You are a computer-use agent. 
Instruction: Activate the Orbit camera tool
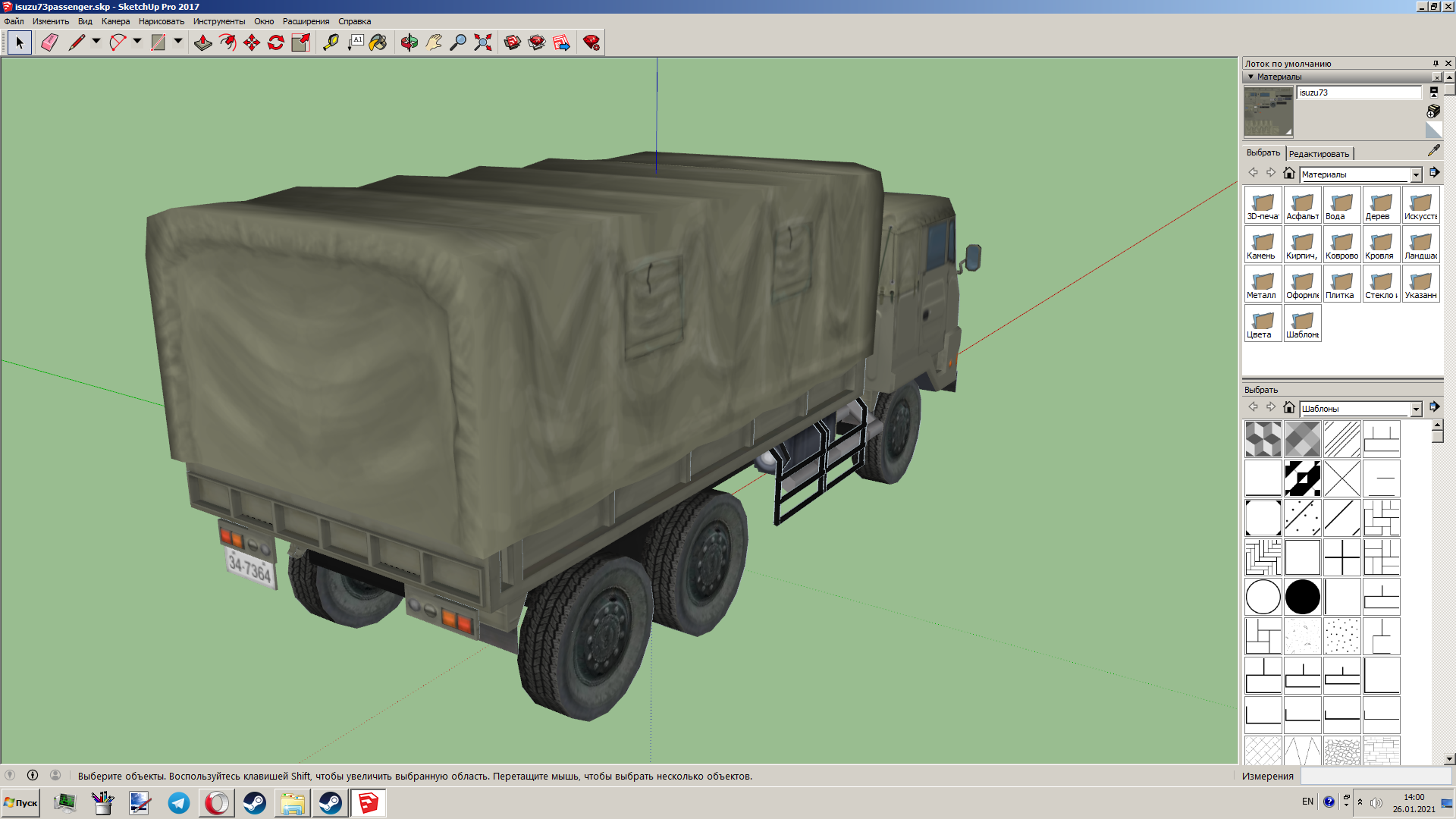click(x=409, y=42)
